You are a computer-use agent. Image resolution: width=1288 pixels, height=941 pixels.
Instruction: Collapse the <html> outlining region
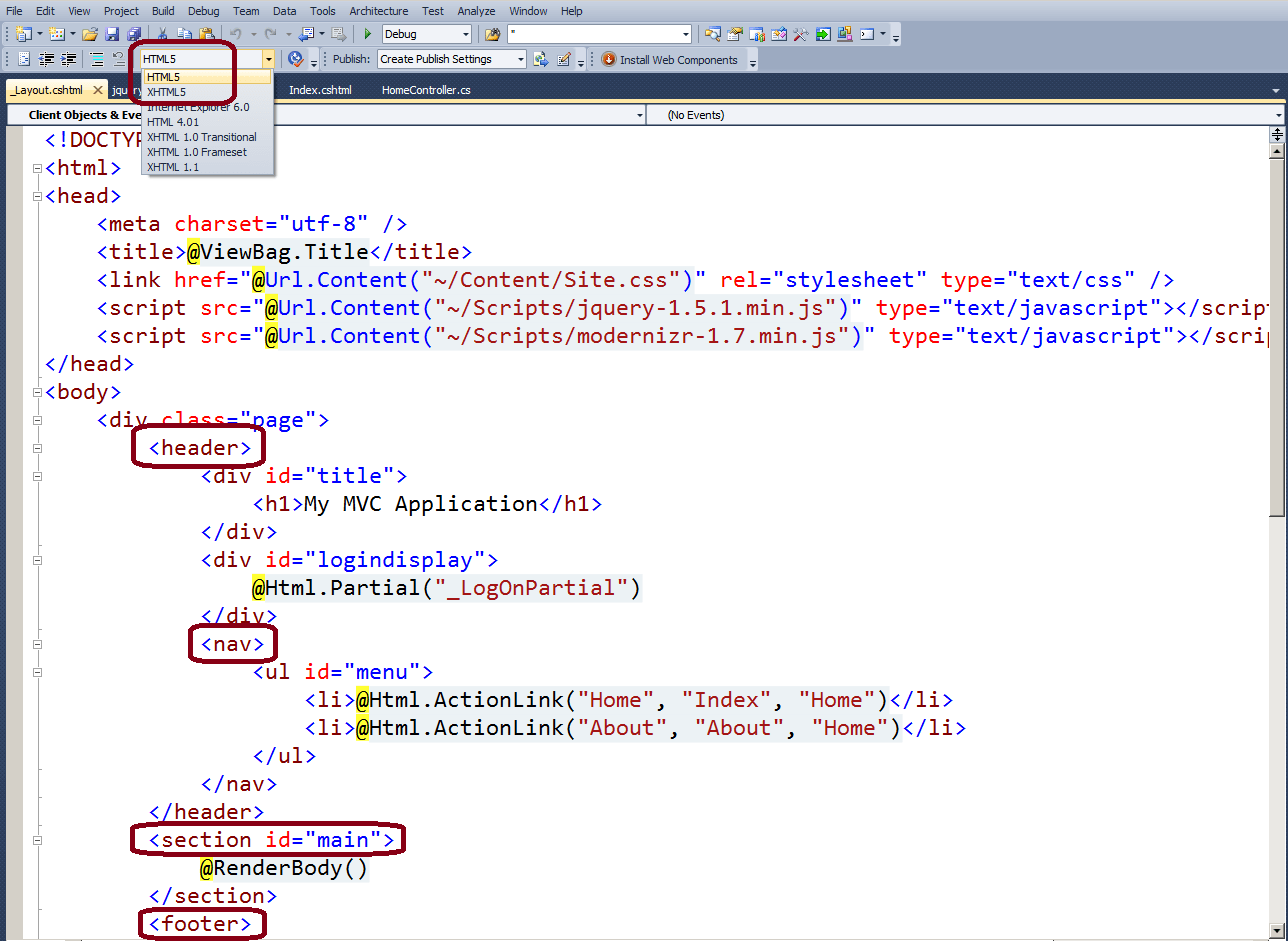37,168
